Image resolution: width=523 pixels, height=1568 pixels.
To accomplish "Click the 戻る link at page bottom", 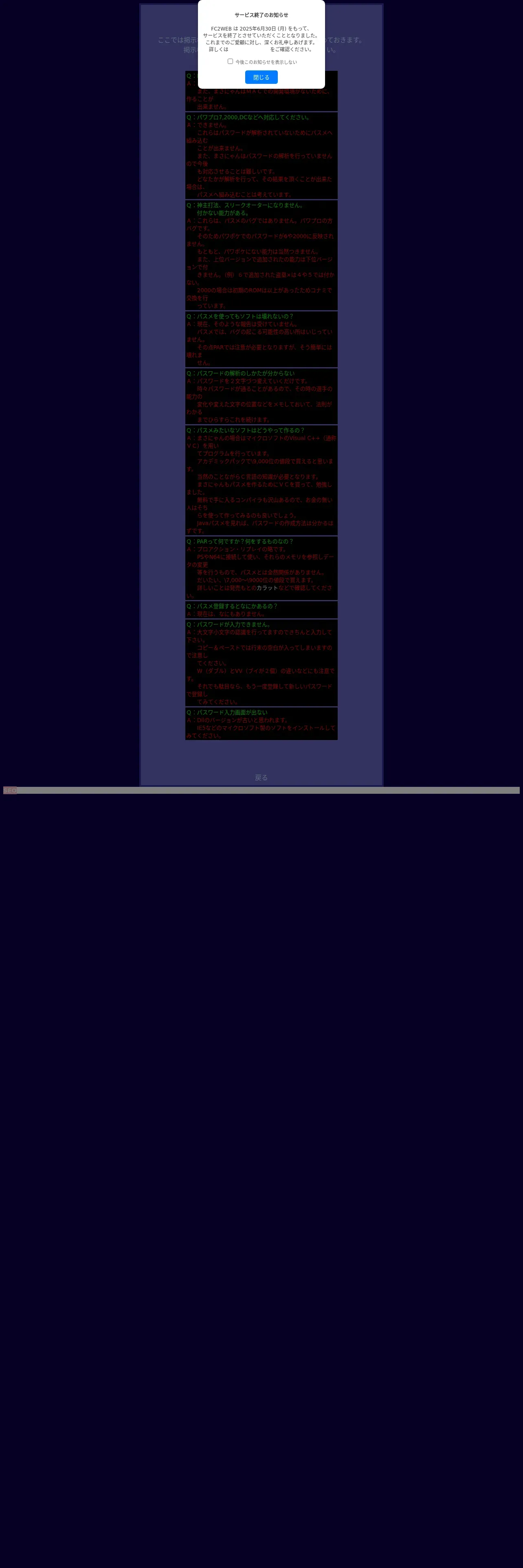I will tap(261, 777).
